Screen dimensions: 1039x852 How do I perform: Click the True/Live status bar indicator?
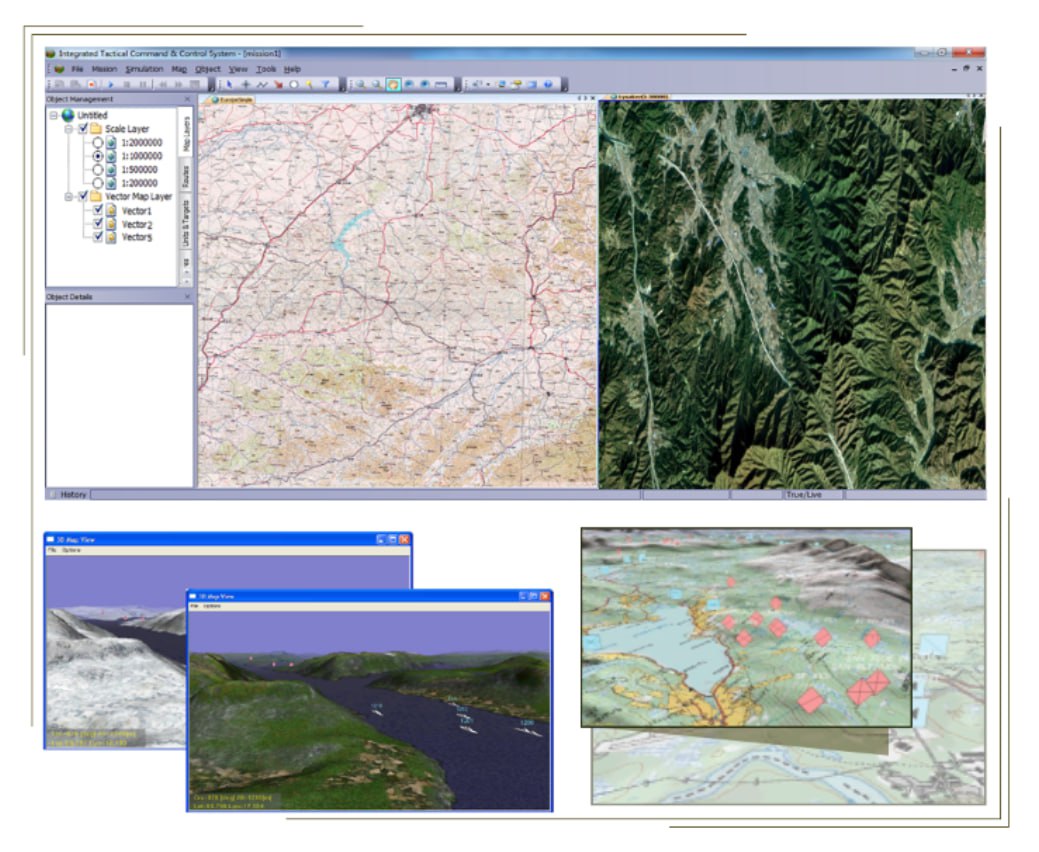coord(804,495)
